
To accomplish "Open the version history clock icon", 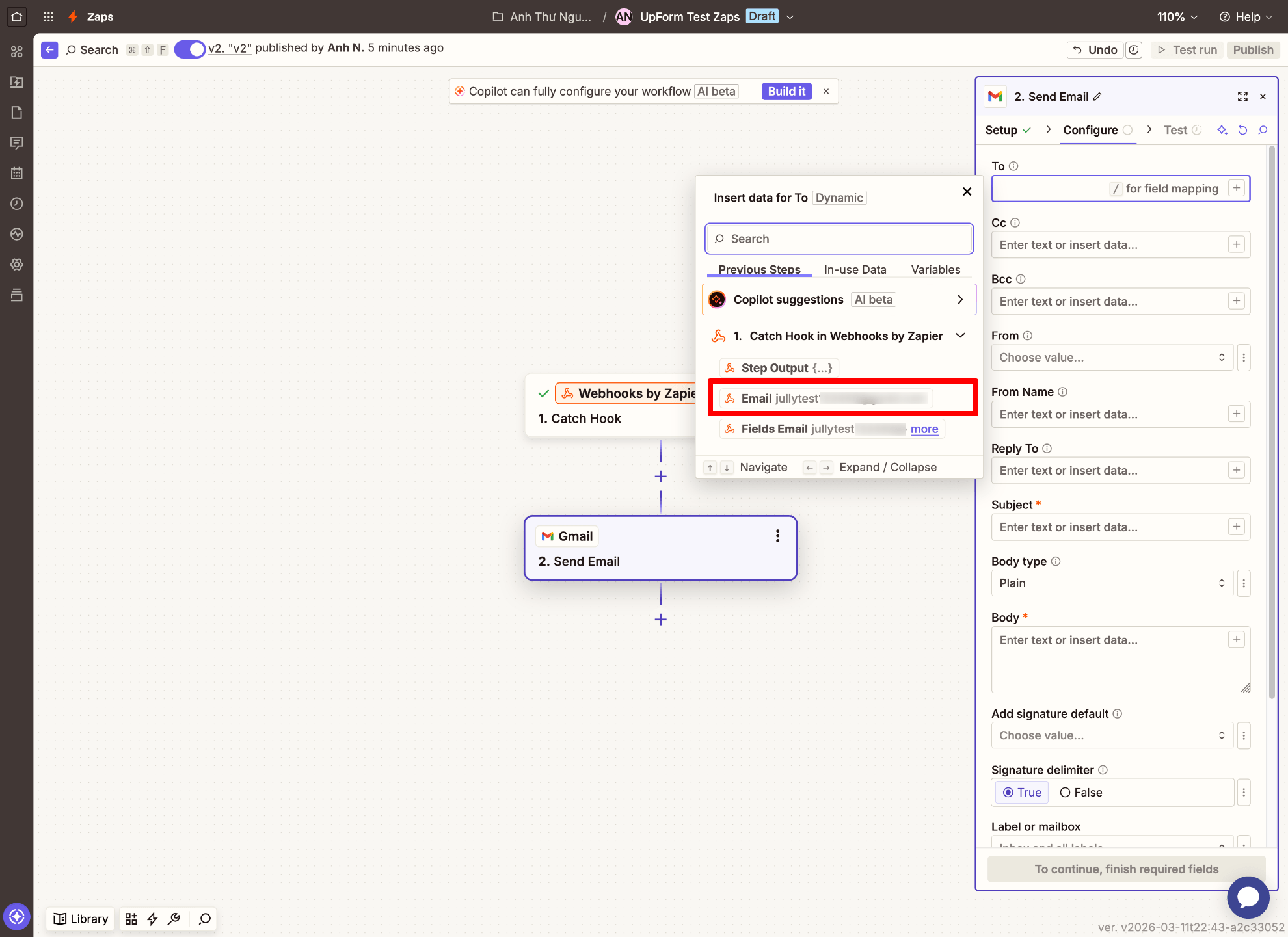I will [x=1134, y=50].
